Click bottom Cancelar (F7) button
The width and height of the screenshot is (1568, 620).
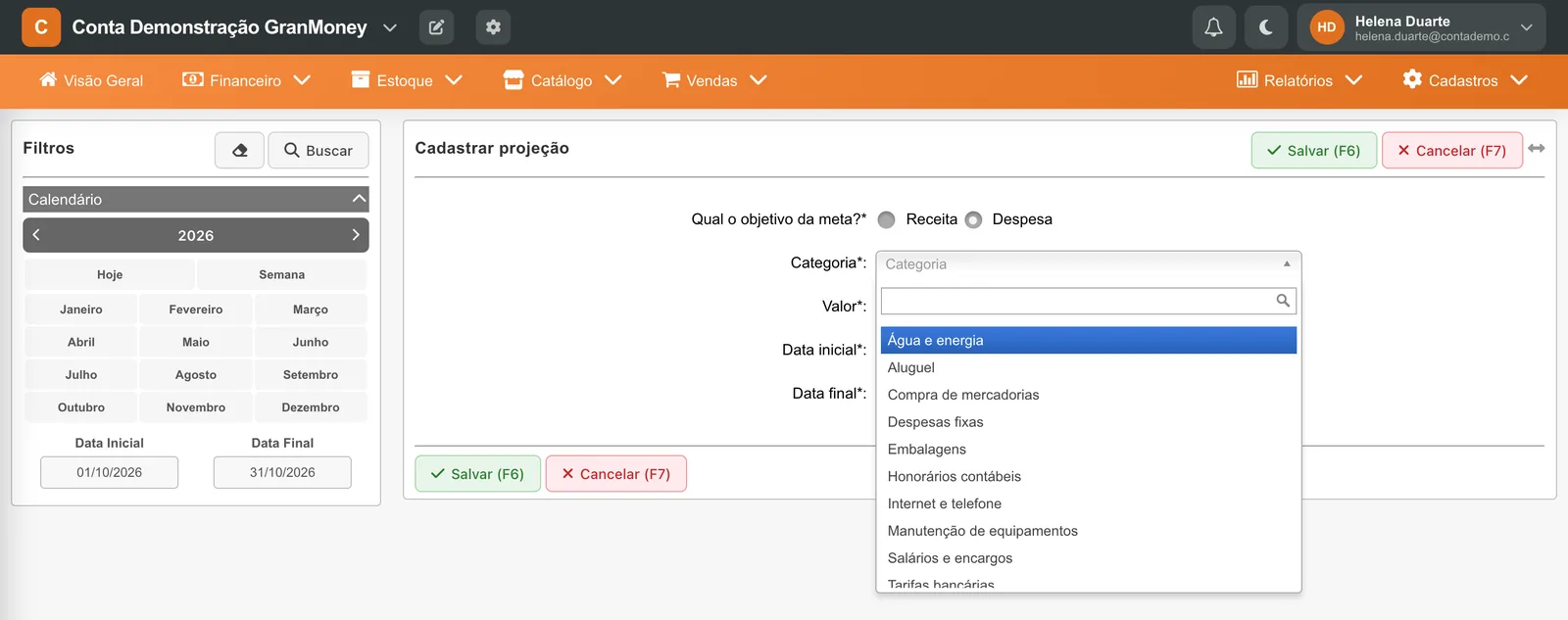coord(616,474)
